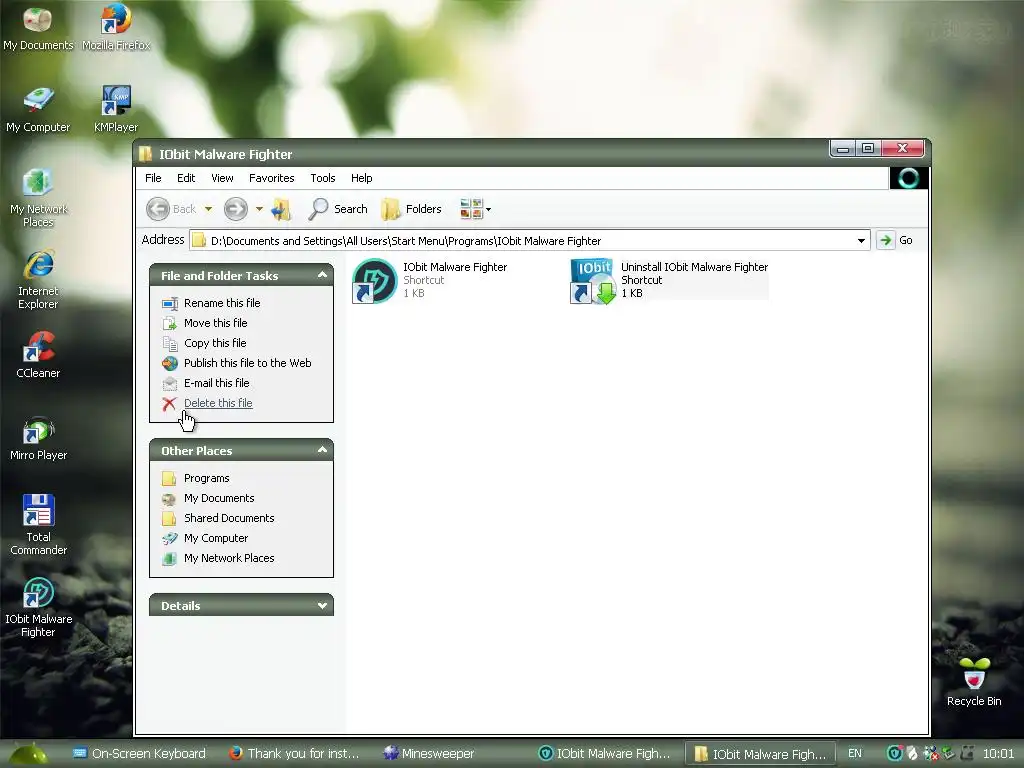Viewport: 1024px width, 768px height.
Task: Click the Delete this file link
Action: [x=218, y=403]
